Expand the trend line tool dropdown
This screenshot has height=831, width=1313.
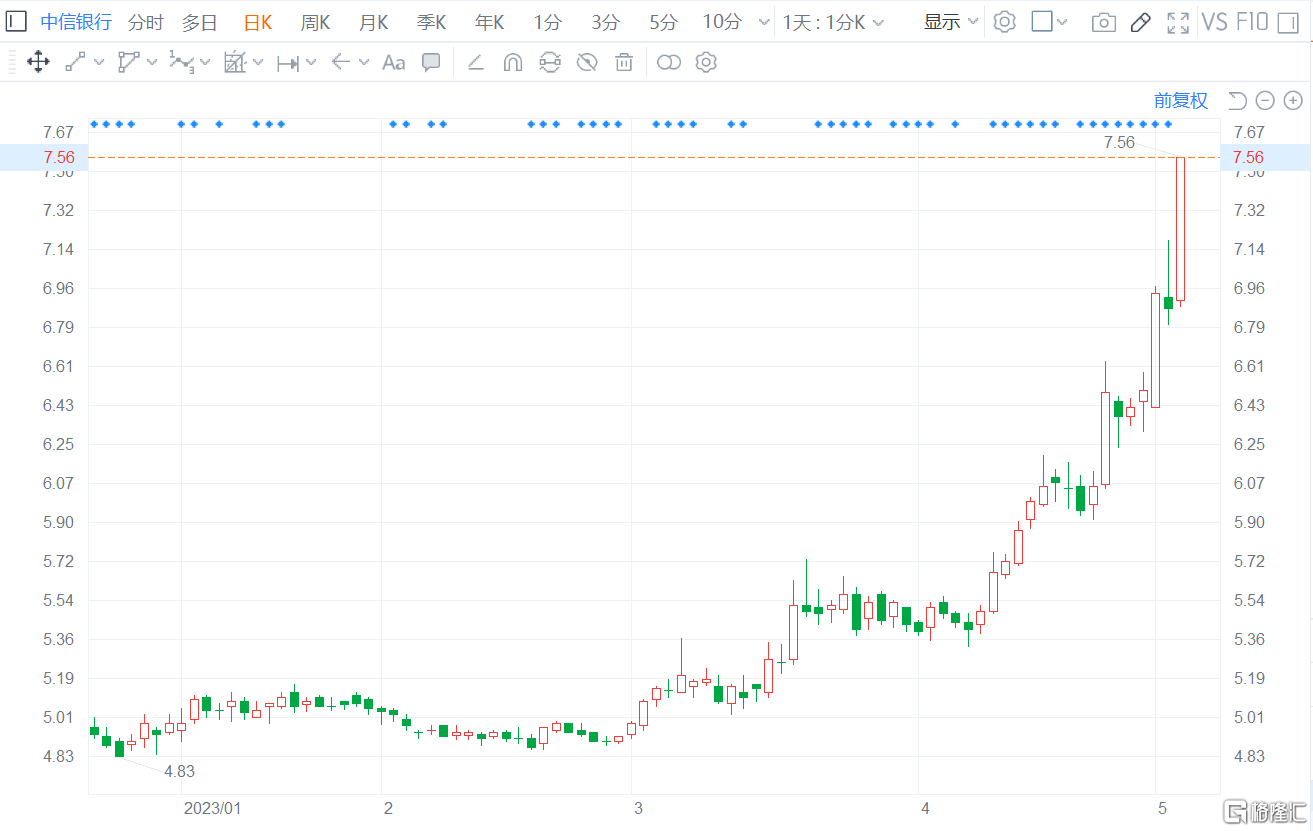click(x=99, y=62)
